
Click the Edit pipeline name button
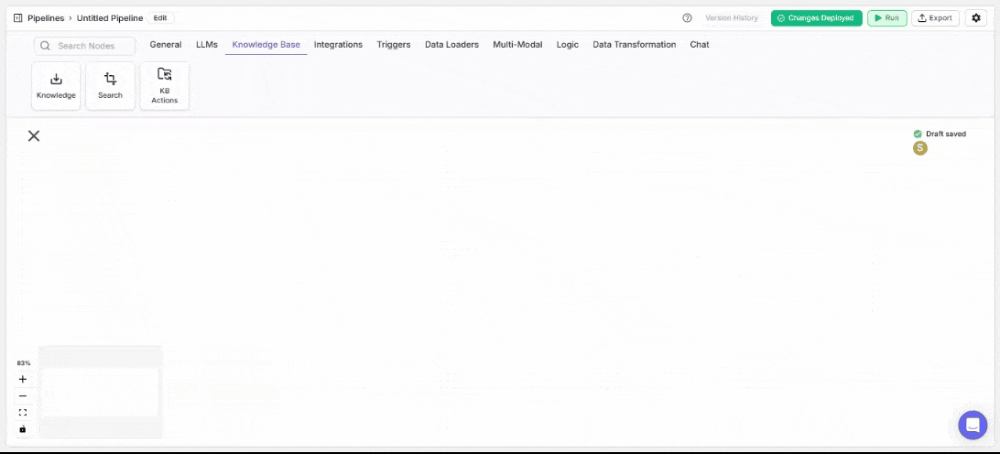pyautogui.click(x=161, y=18)
